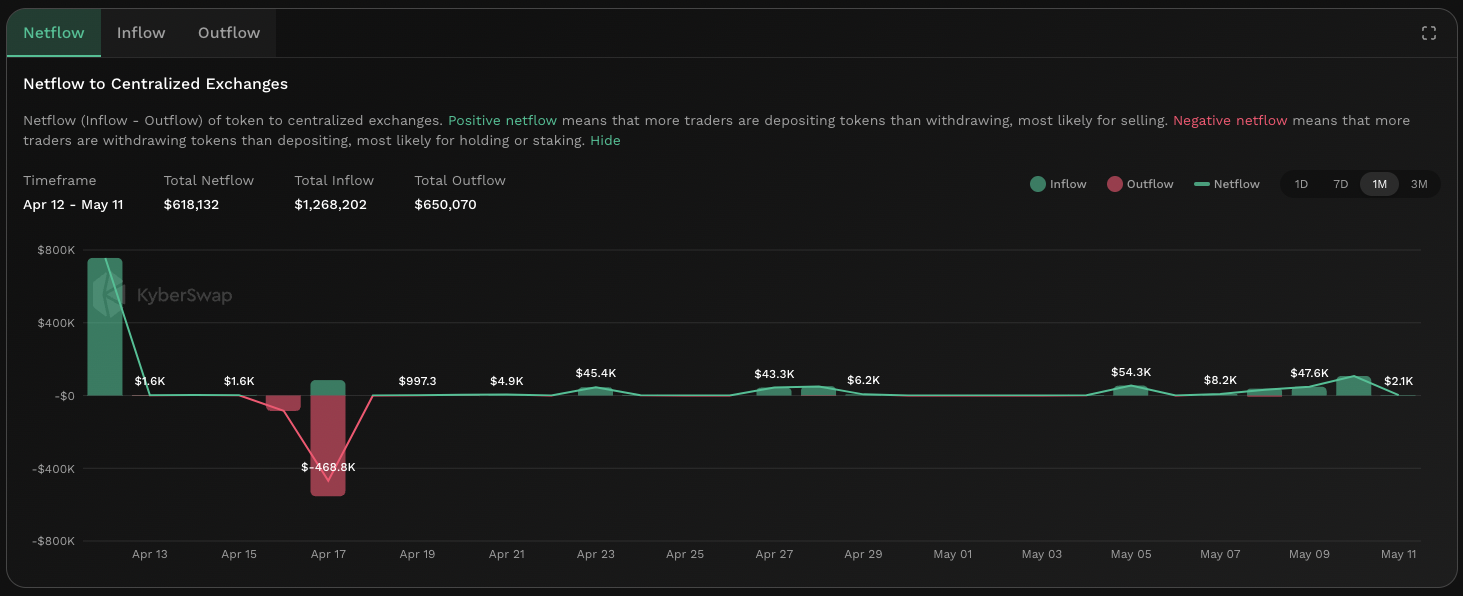The image size is (1463, 596).
Task: Click the $54.3K data point label
Action: (x=1131, y=372)
